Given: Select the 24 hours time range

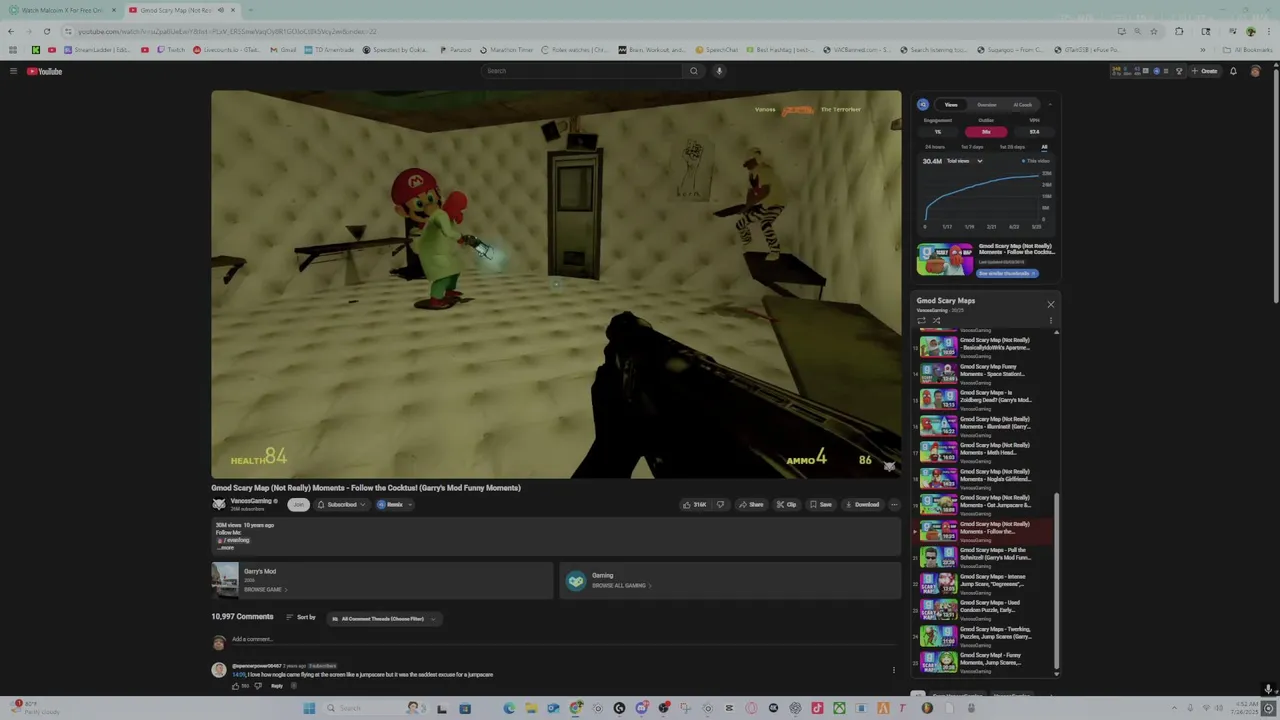Looking at the screenshot, I should tap(935, 147).
